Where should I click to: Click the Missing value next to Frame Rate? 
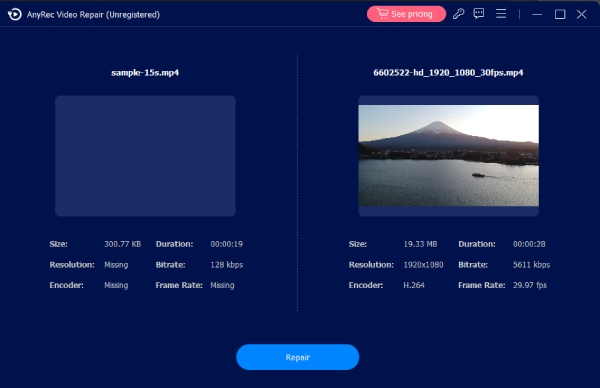pyautogui.click(x=222, y=285)
